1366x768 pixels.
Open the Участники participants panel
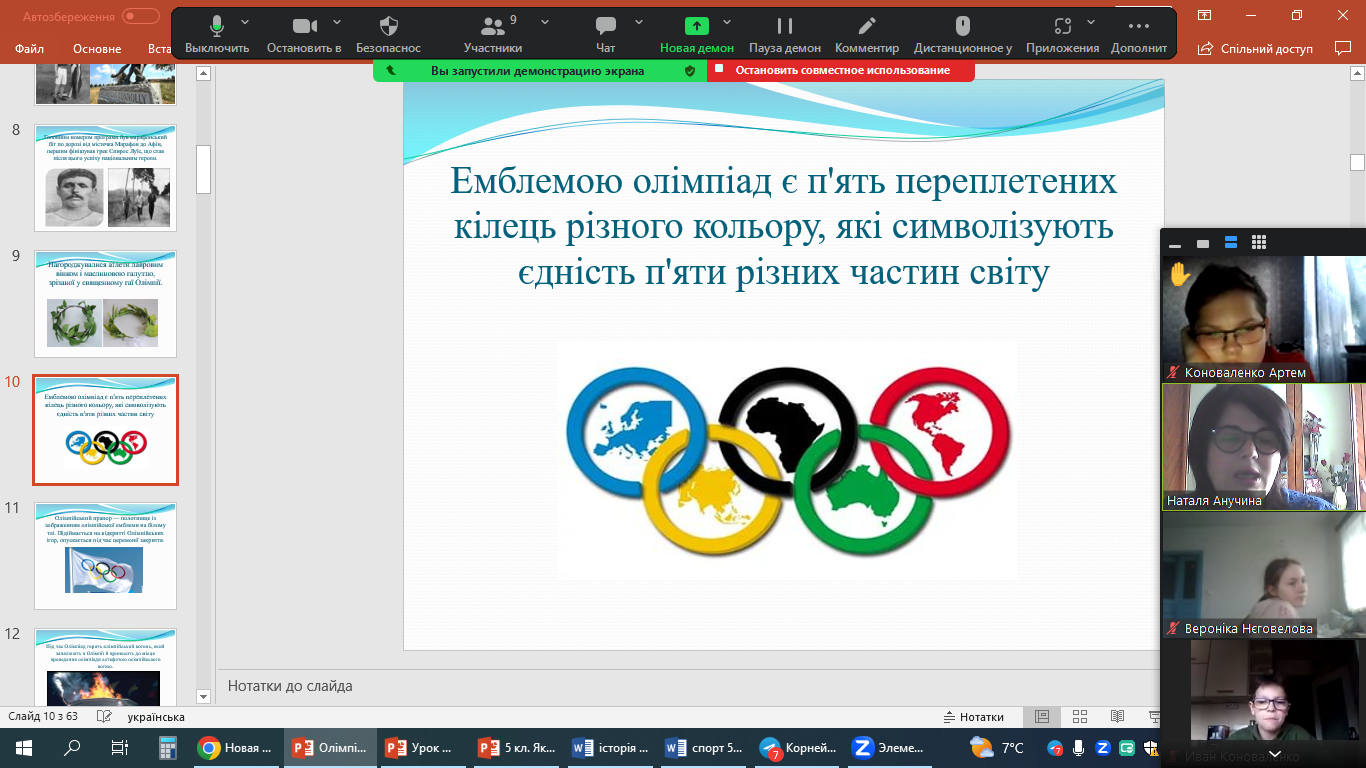click(493, 35)
